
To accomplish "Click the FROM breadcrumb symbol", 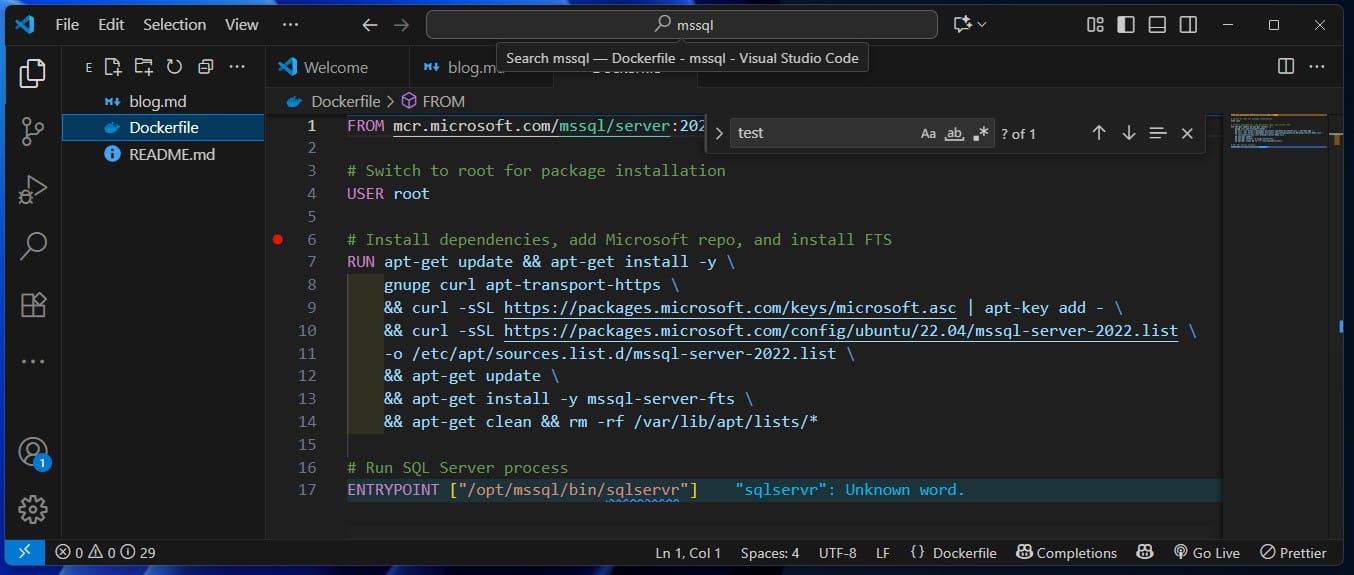I will tap(433, 101).
